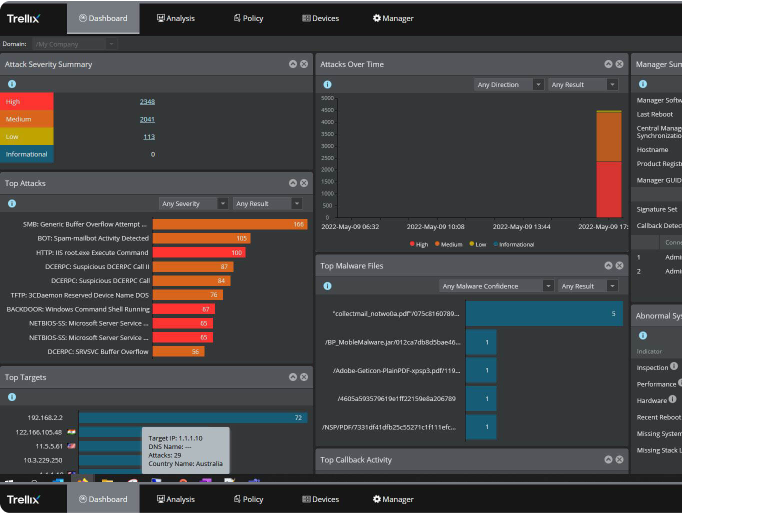Click the yellow Low severity label
This screenshot has width=768, height=513.
pos(26,137)
